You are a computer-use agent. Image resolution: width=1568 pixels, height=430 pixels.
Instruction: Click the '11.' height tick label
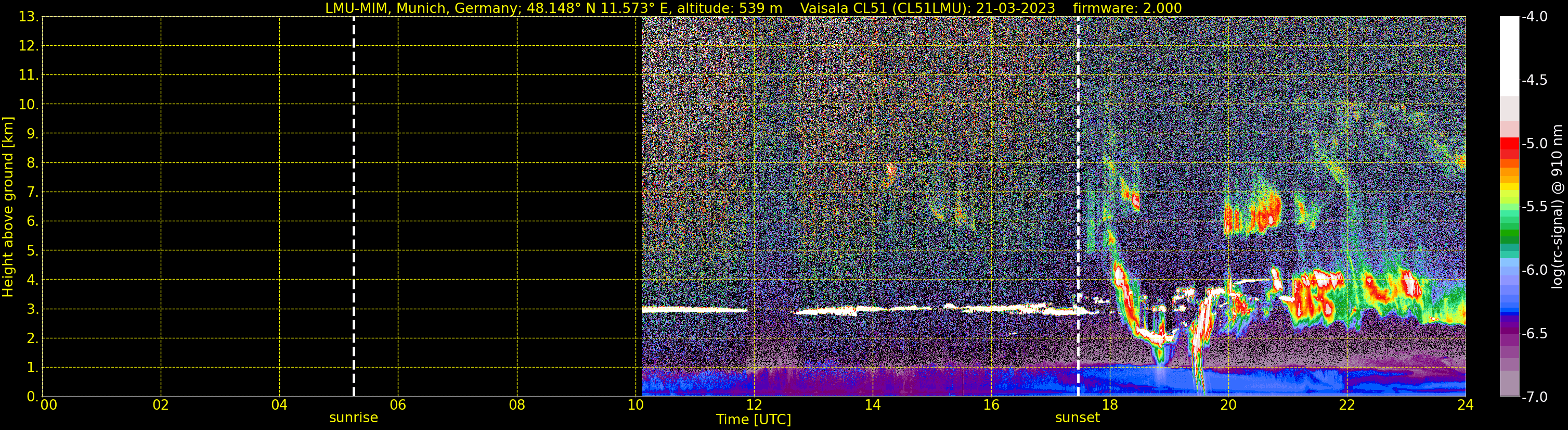[29, 75]
